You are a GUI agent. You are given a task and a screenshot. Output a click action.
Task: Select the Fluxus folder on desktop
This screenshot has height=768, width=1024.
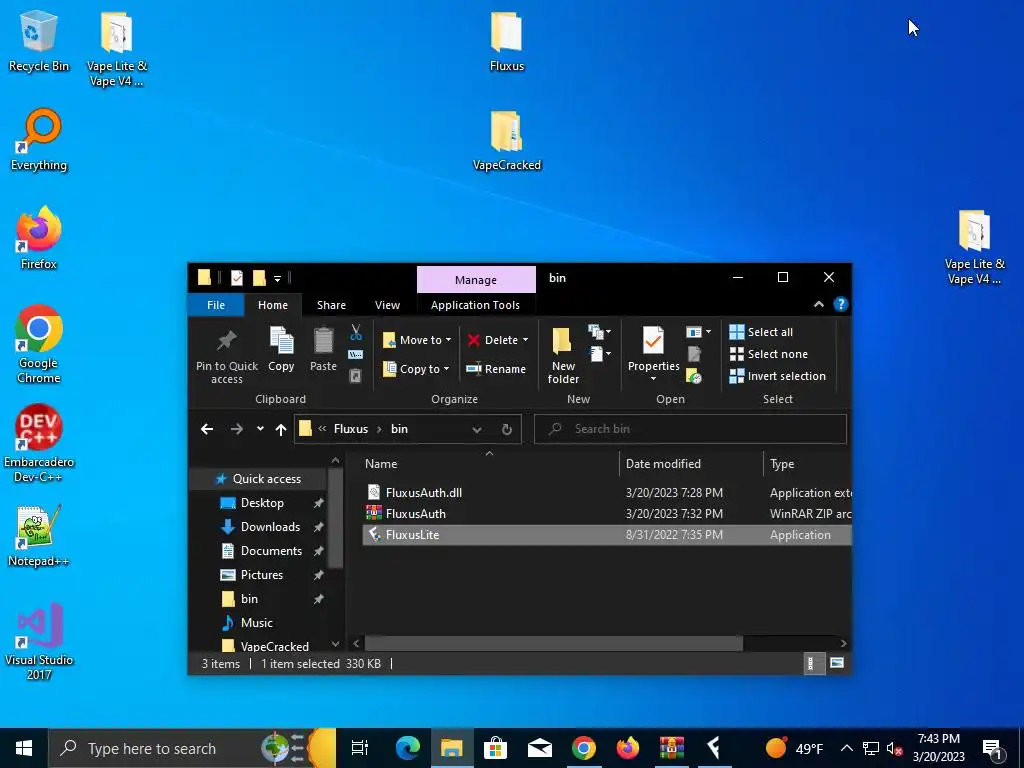pyautogui.click(x=507, y=42)
